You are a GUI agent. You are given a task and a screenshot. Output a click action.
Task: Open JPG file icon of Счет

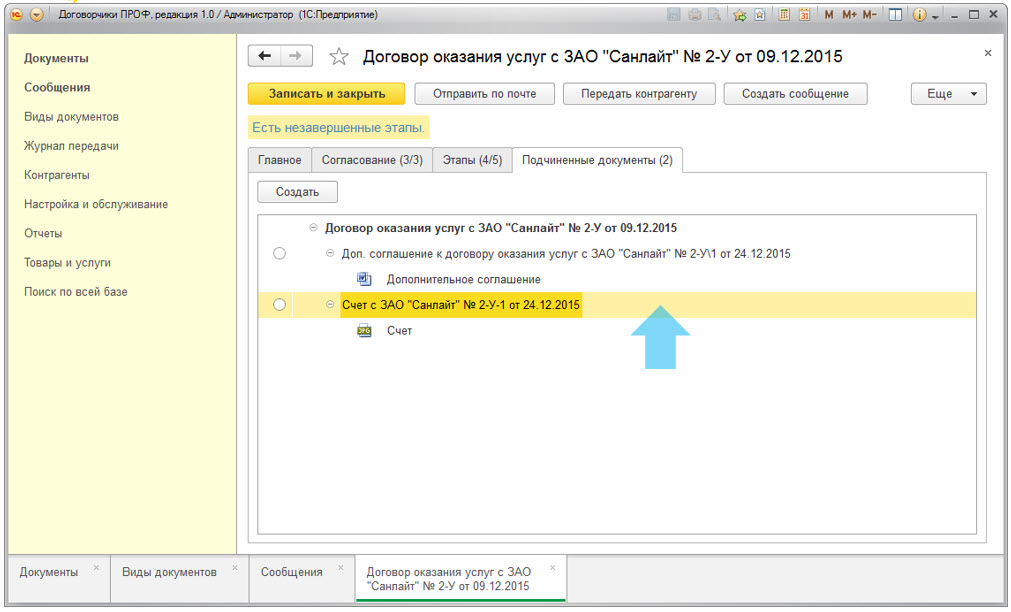[x=364, y=330]
